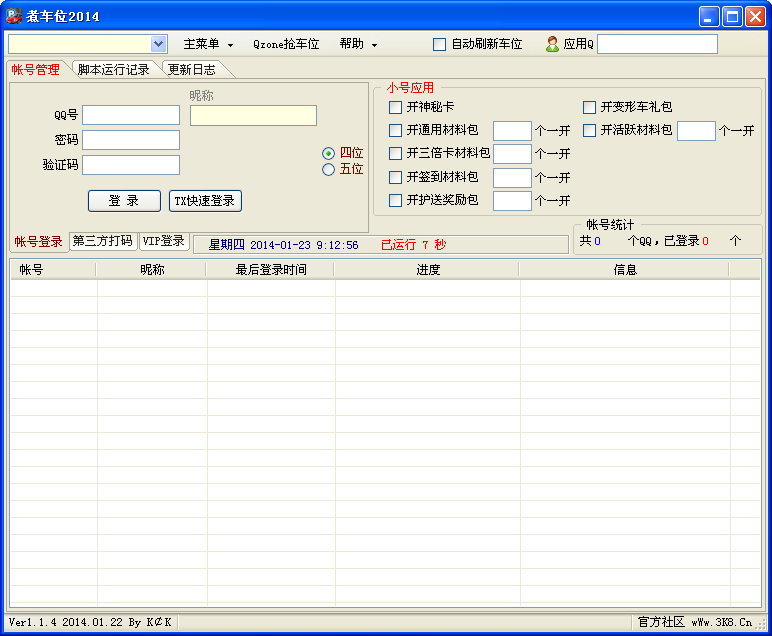Click the TX快速登录 button
This screenshot has width=772, height=636.
(x=205, y=201)
